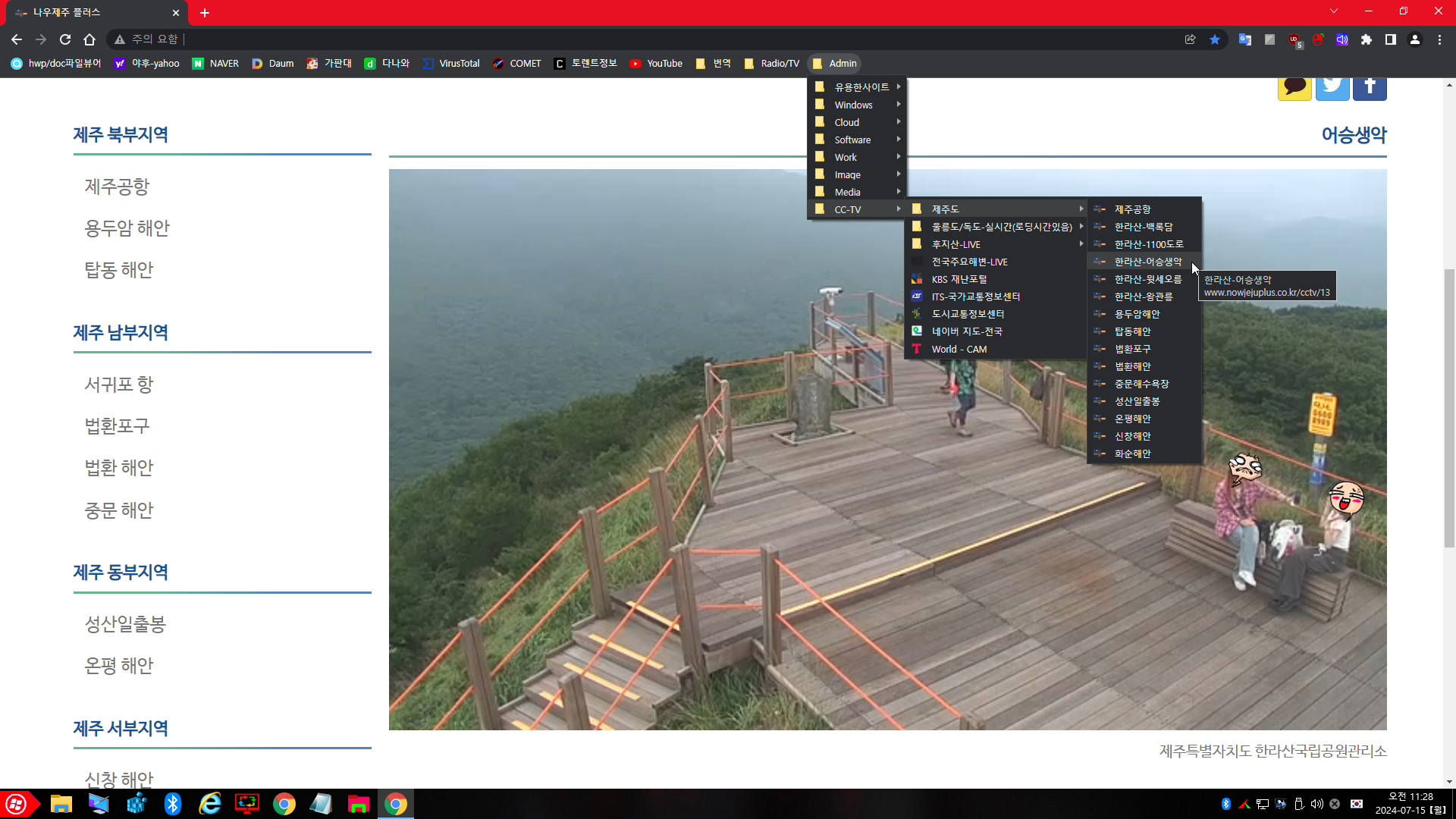The image size is (1456, 819).
Task: Select 한라산-백록담 in the bookmark menu
Action: [1144, 227]
